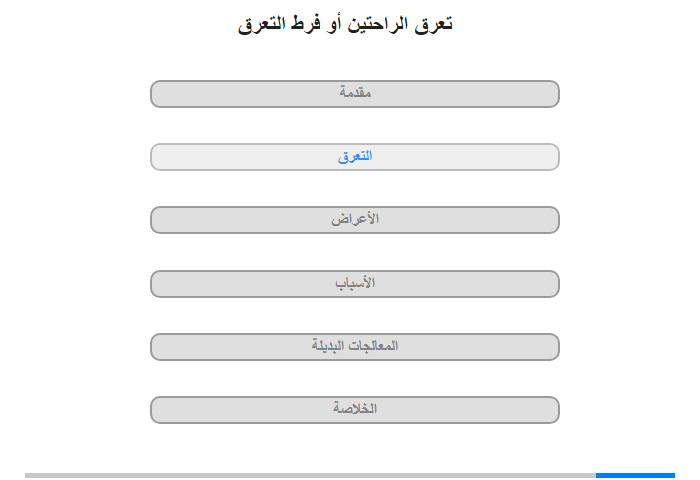
Task: Click the الخلاصة label text
Action: coord(355,409)
